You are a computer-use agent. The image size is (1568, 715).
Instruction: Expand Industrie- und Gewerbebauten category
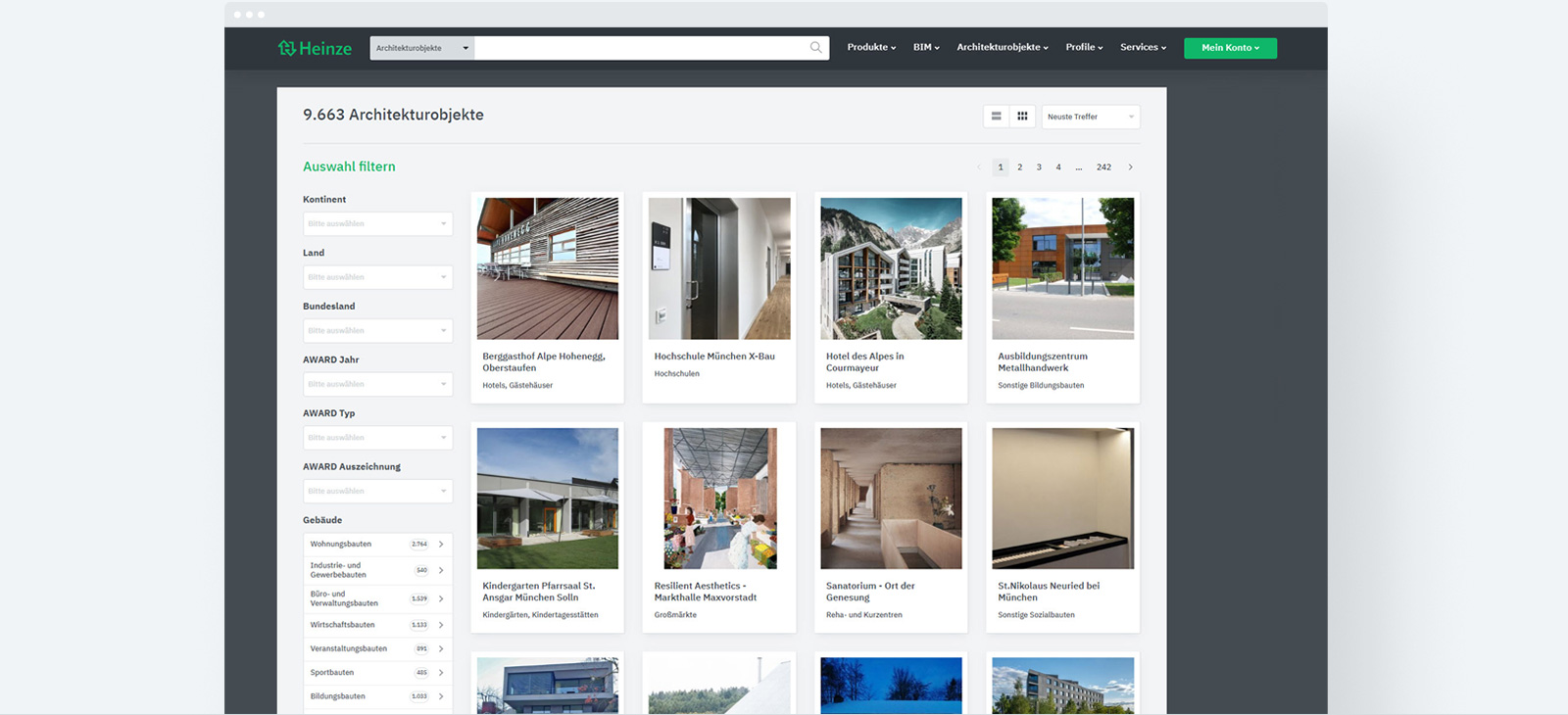pyautogui.click(x=377, y=570)
